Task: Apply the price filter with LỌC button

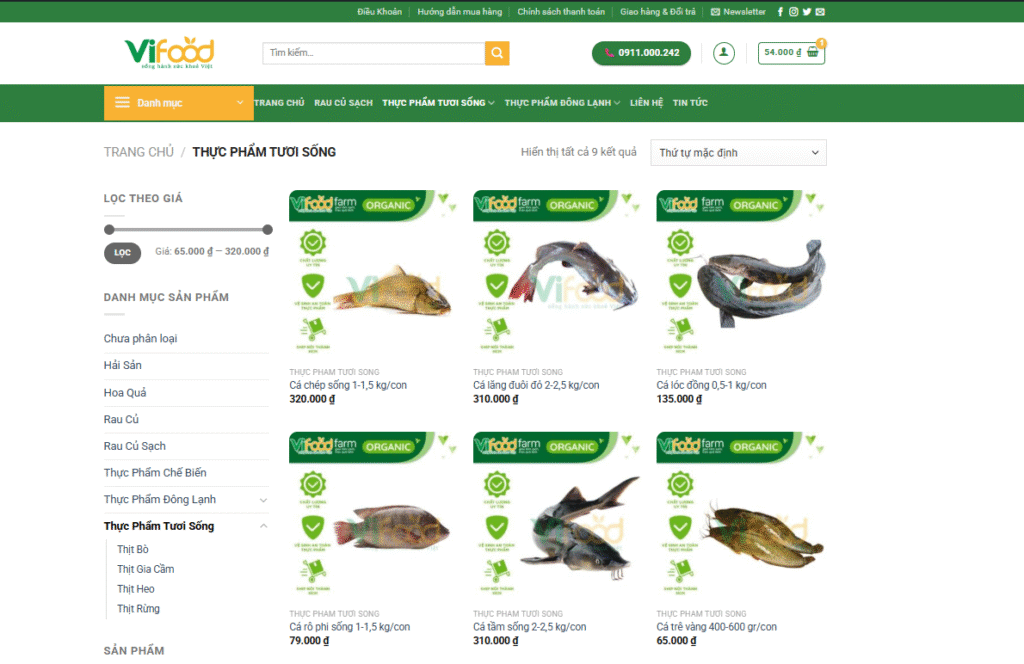Action: tap(122, 253)
